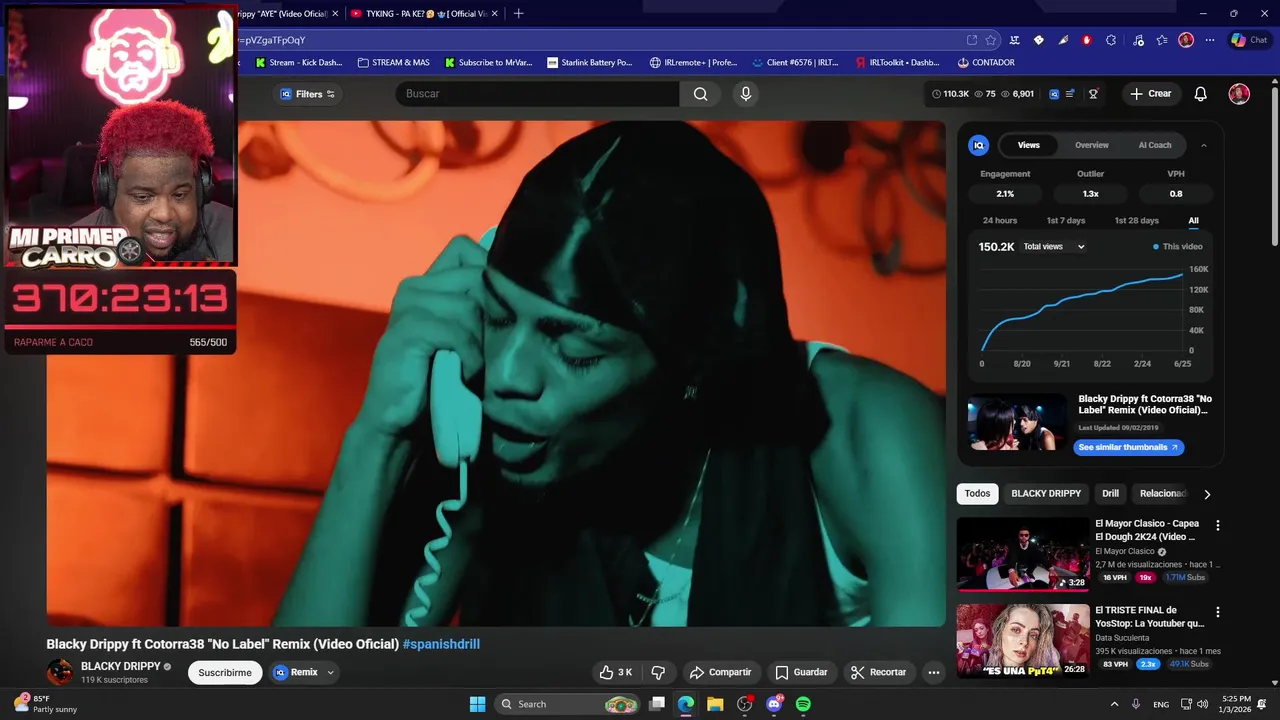The width and height of the screenshot is (1280, 720).
Task: Click the vidIQ logo in stats bar
Action: pyautogui.click(x=1054, y=94)
